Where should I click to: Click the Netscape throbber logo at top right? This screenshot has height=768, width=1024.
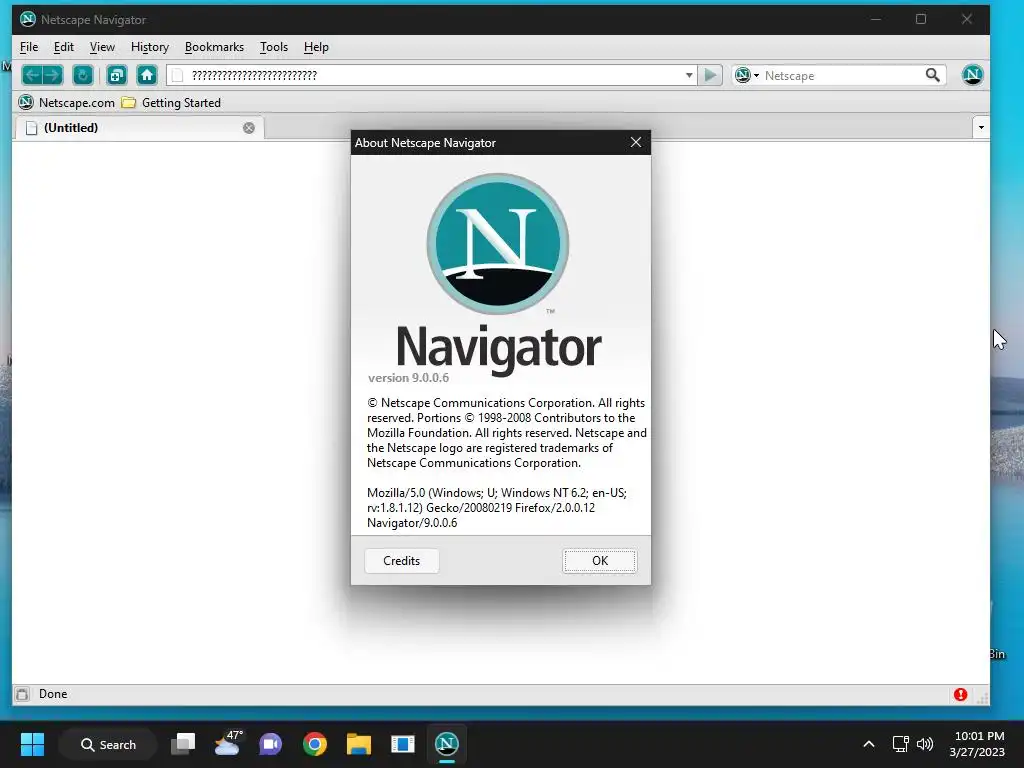(x=972, y=74)
